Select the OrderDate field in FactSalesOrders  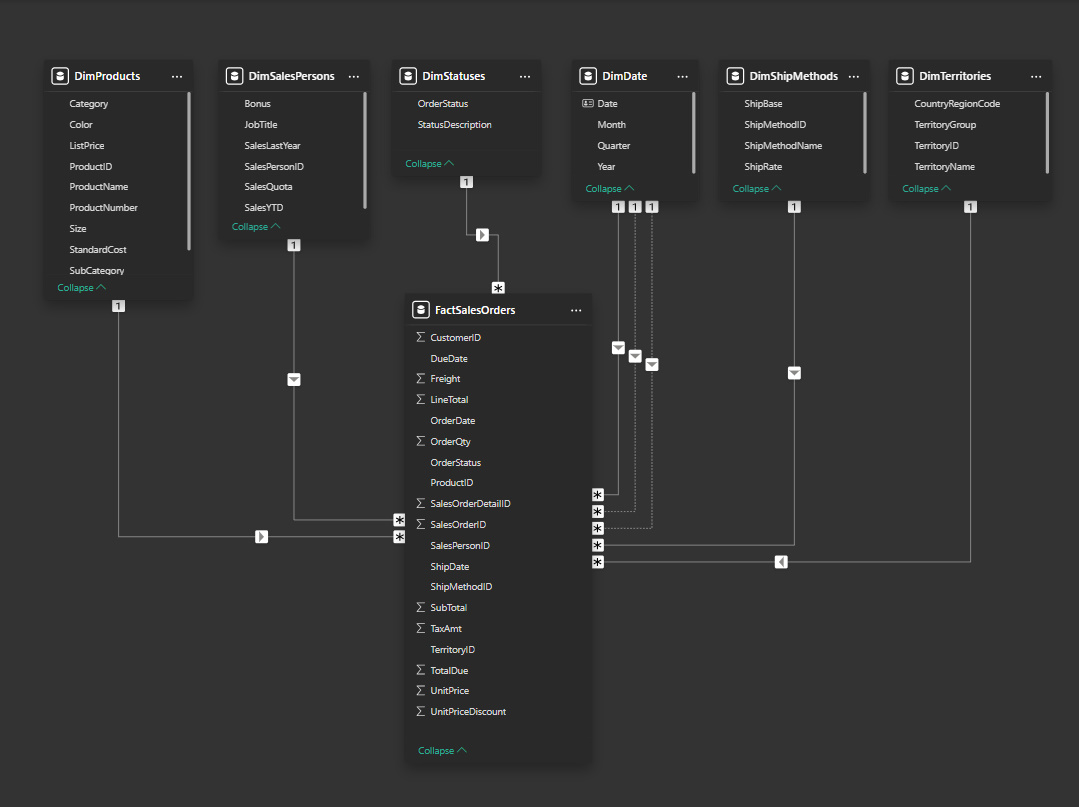click(x=453, y=420)
